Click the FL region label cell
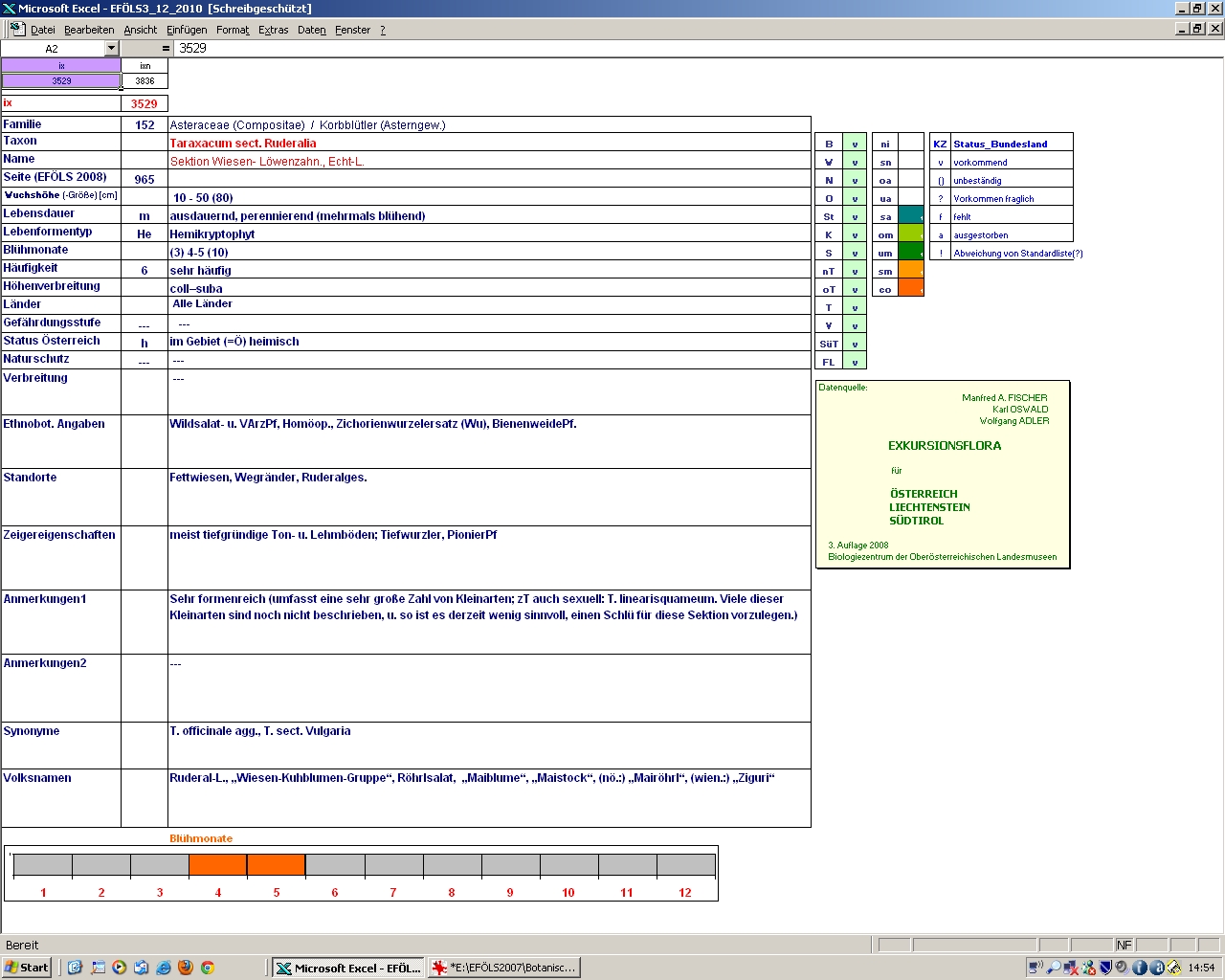Viewport: 1225px width, 980px height. [829, 362]
